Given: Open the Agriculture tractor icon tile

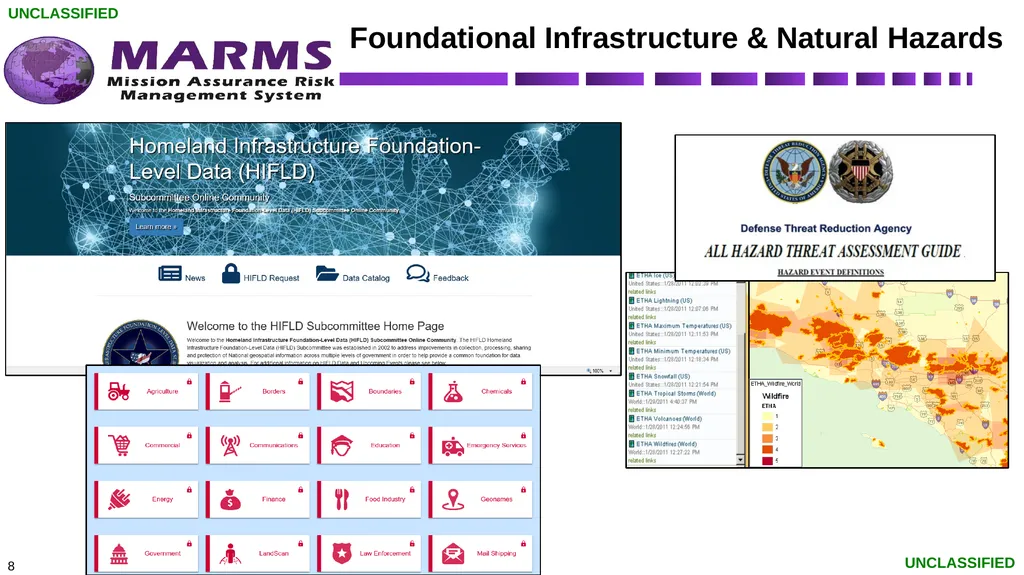Looking at the screenshot, I should (146, 391).
